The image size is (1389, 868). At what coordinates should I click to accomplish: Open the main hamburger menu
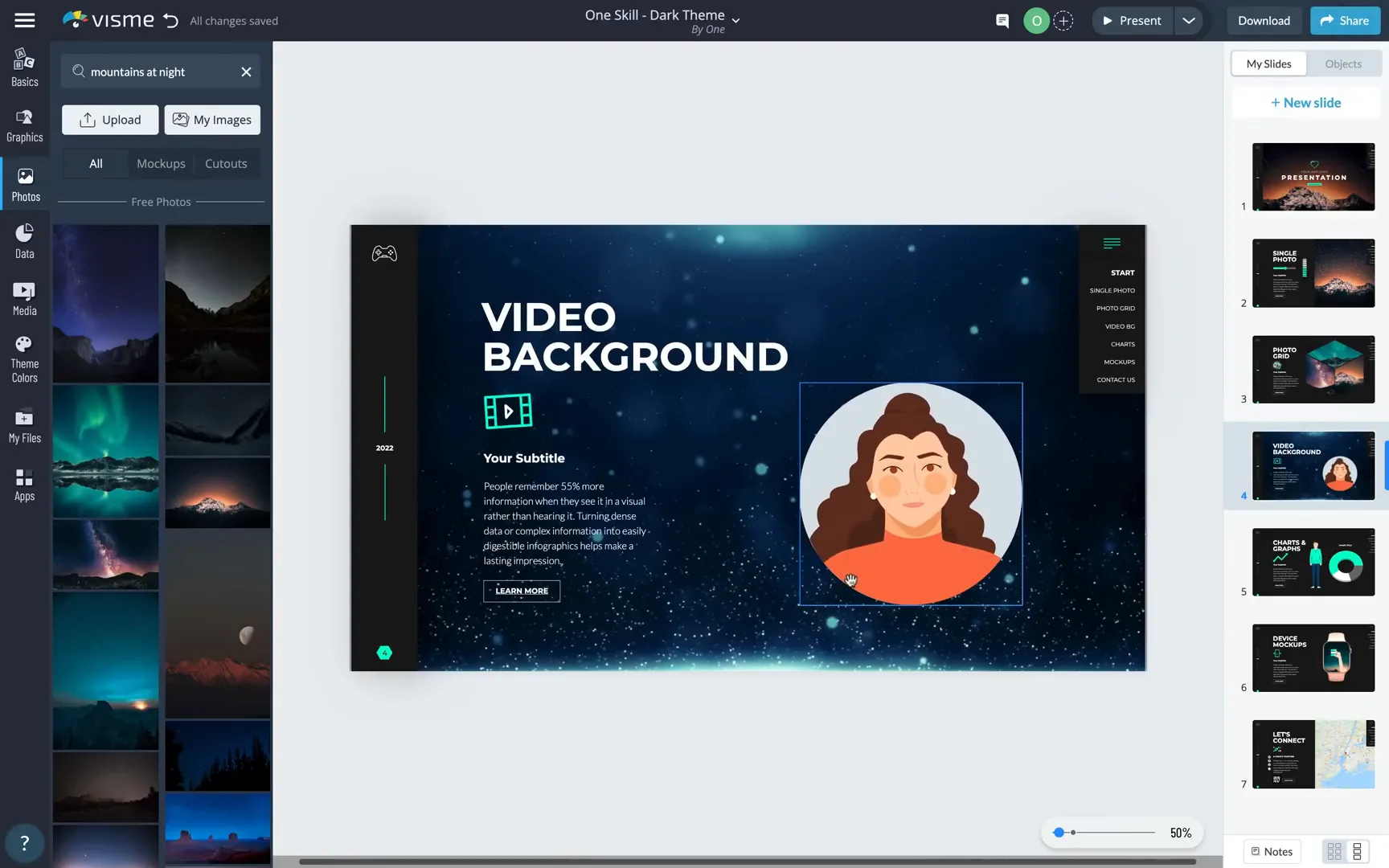tap(24, 20)
